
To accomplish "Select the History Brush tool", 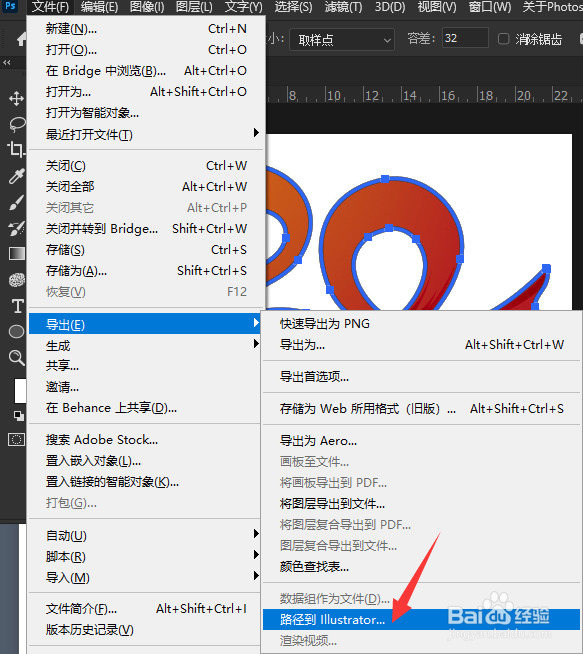I will point(16,228).
